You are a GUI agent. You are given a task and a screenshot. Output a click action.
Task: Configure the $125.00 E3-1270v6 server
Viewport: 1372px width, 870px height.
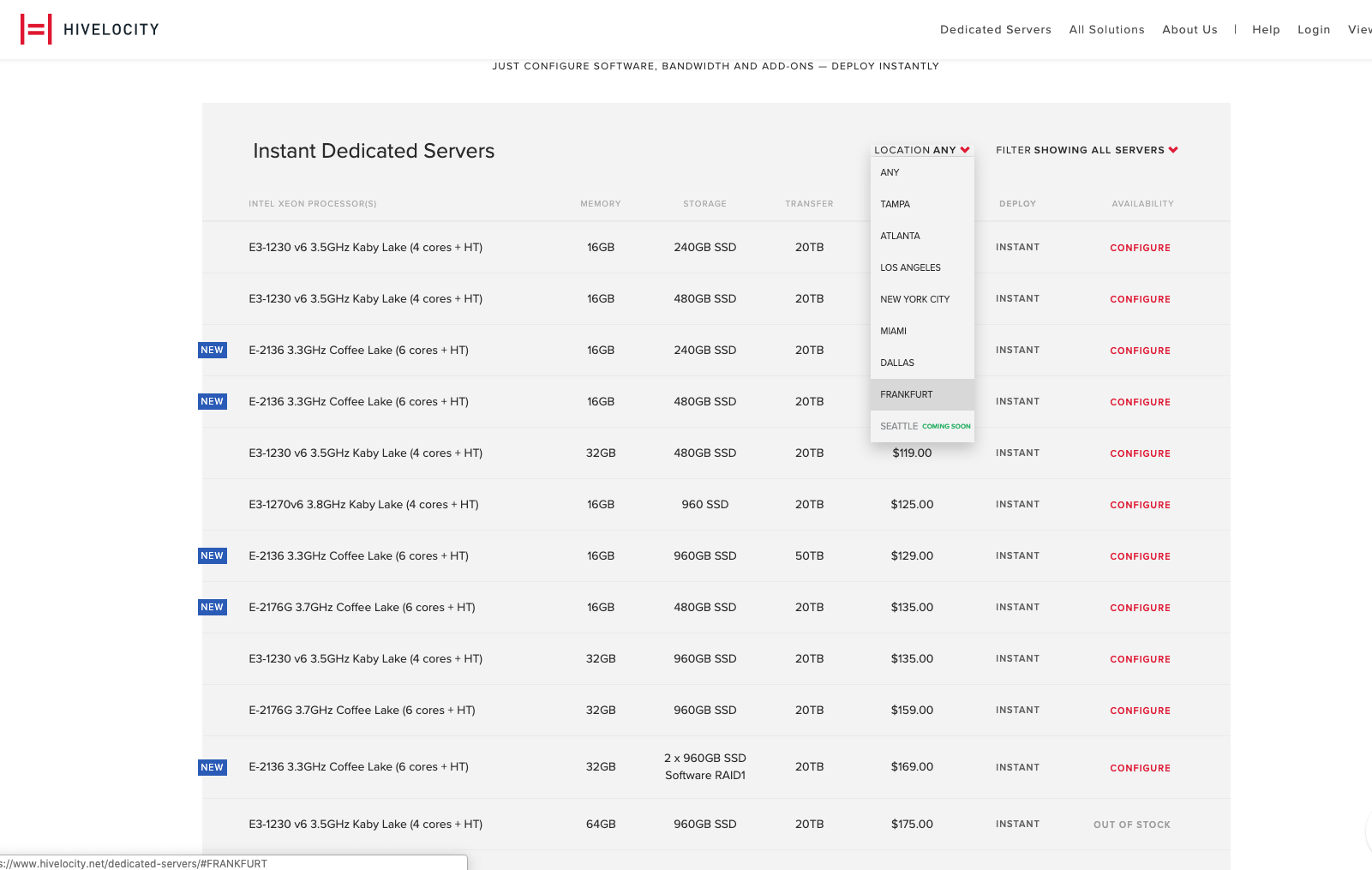1140,505
